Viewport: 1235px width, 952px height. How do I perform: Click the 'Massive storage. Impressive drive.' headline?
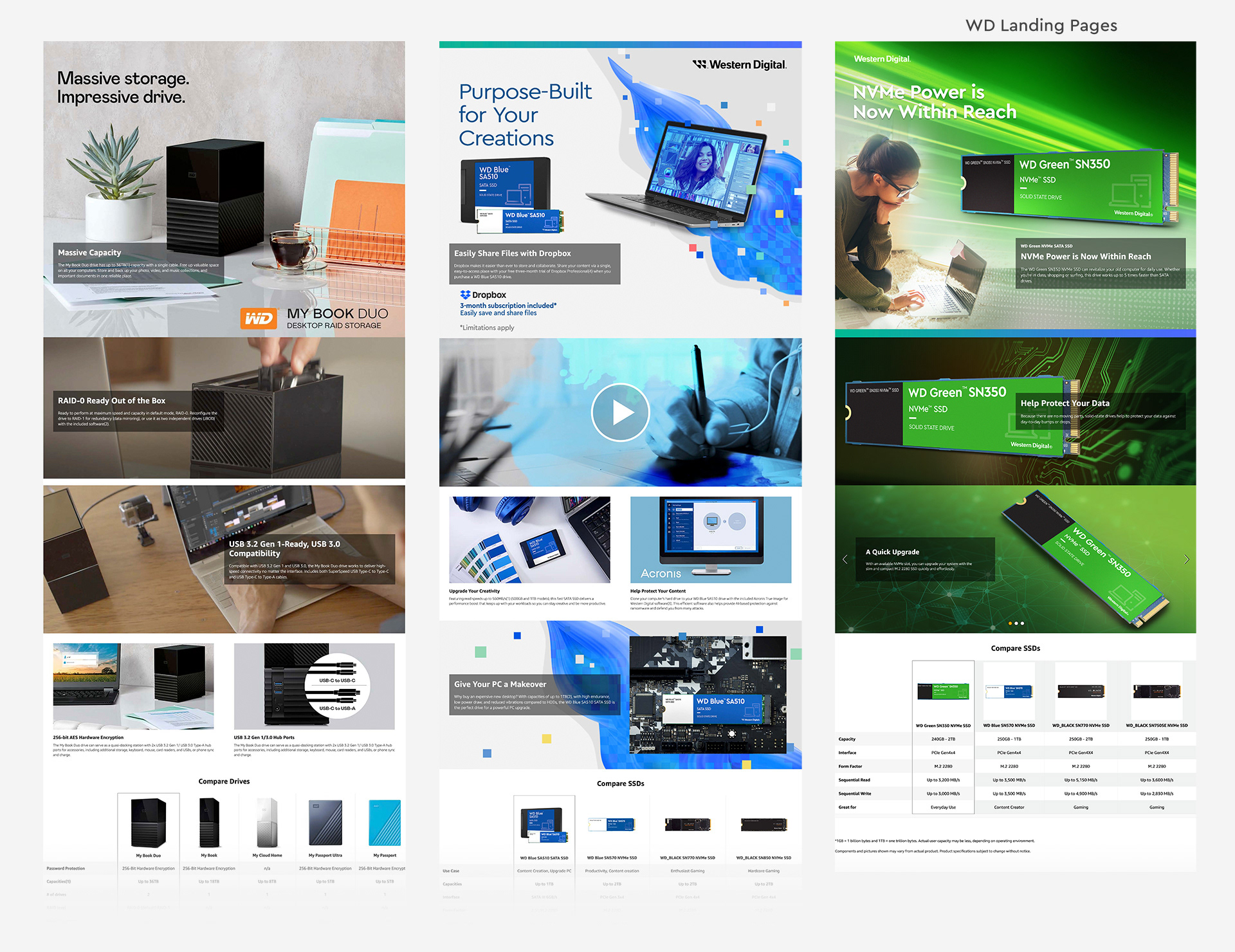coord(123,87)
